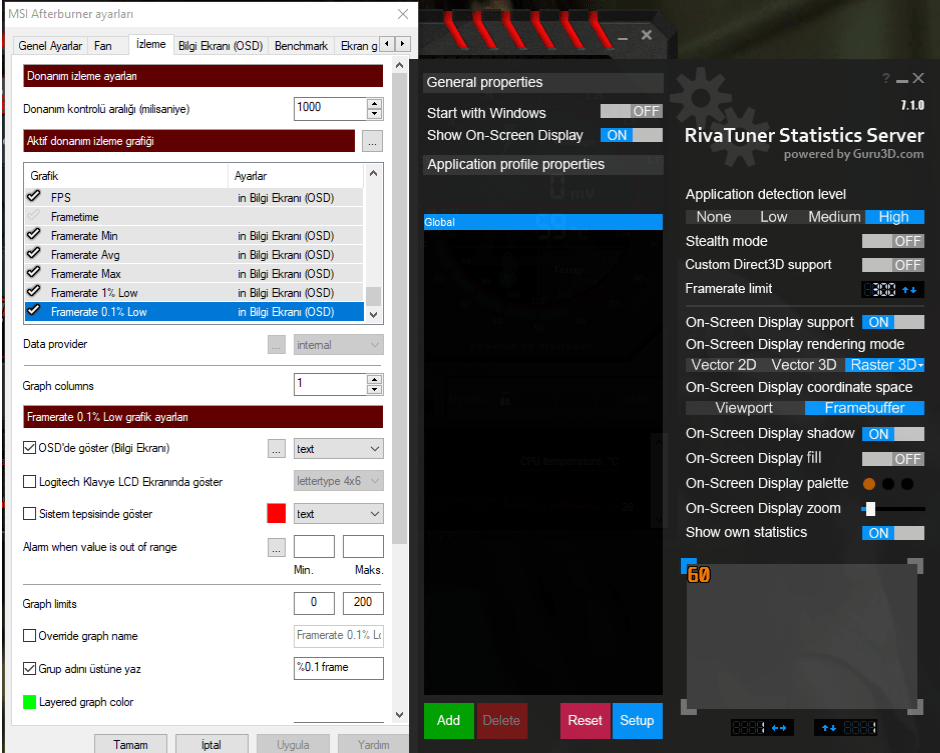The image size is (940, 753).
Task: Open system tray text dropdown
Action: pos(338,514)
